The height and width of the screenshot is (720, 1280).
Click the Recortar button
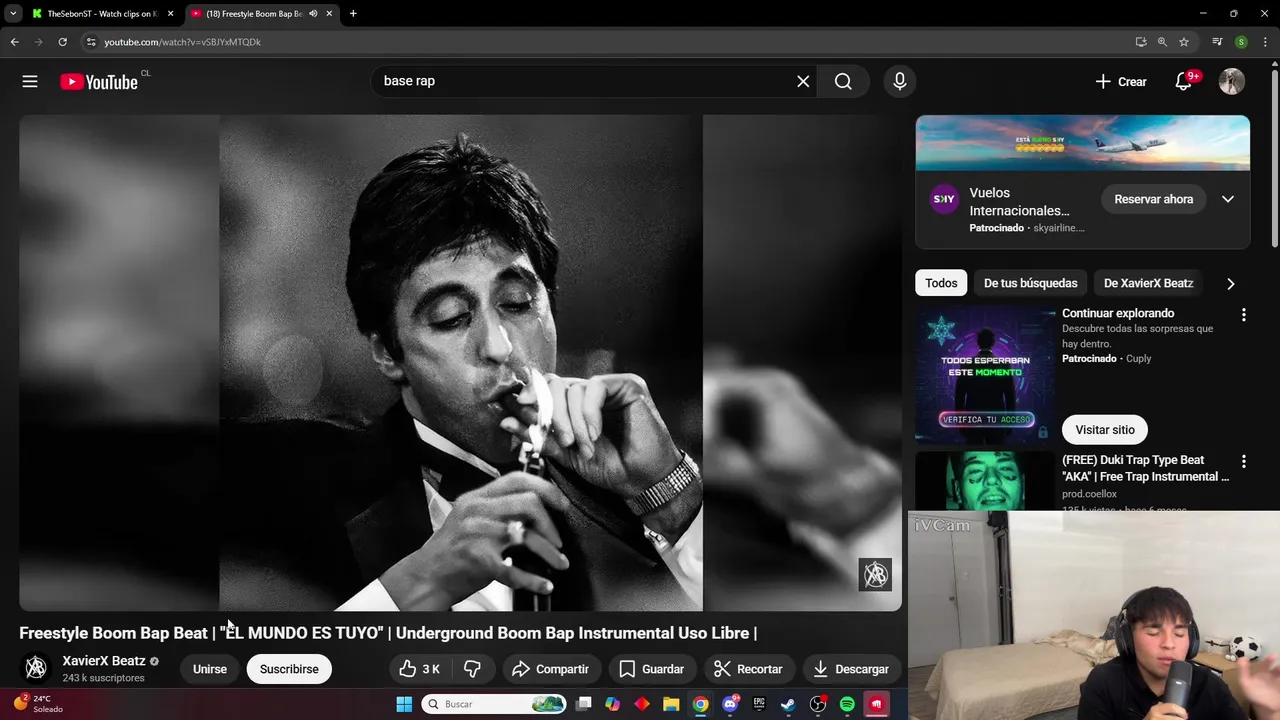[x=747, y=669]
